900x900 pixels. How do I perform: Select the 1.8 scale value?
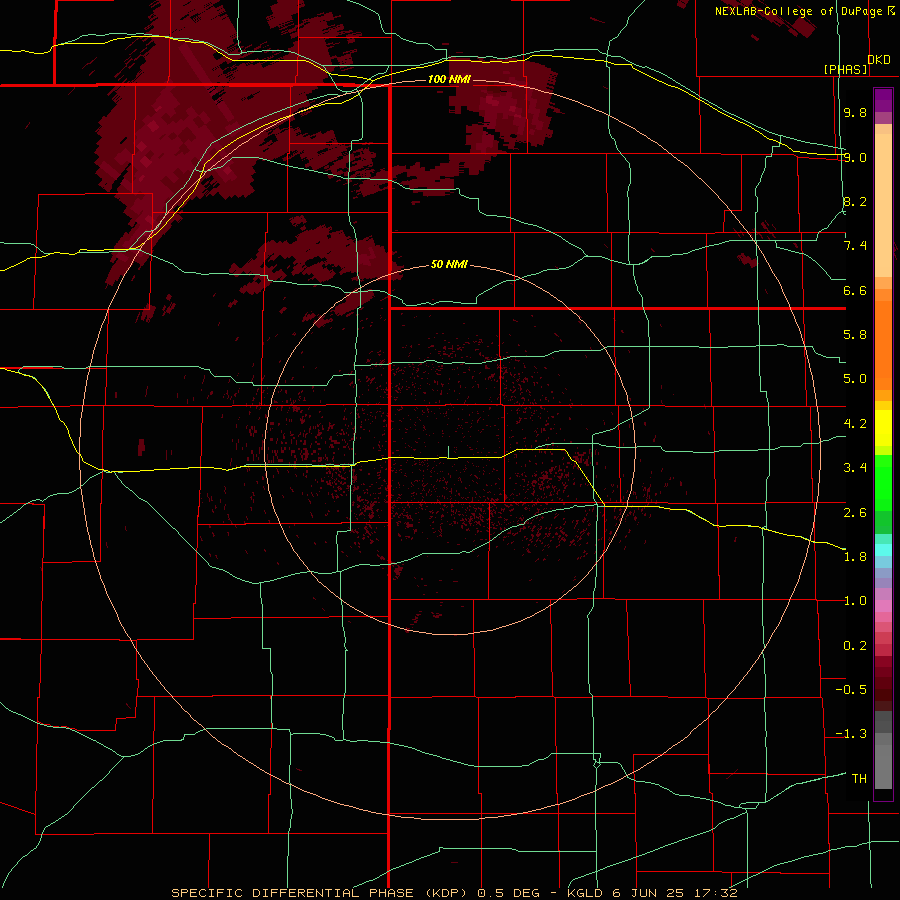click(855, 556)
